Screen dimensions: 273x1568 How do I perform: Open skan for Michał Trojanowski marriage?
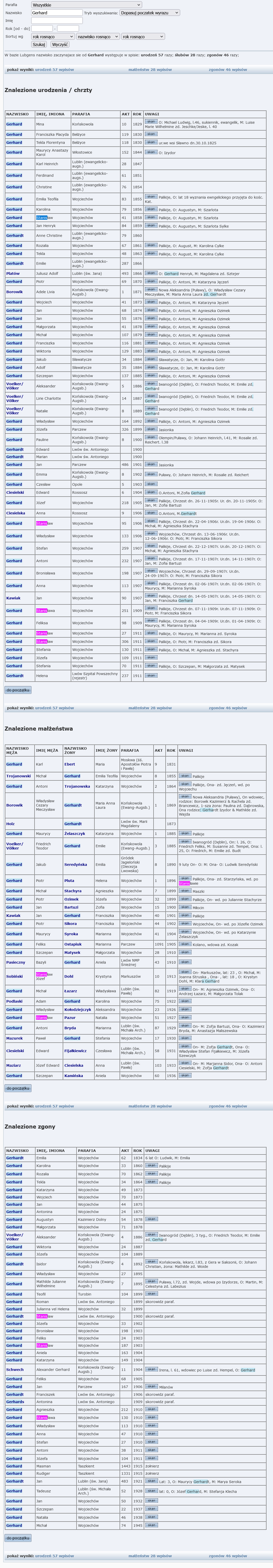[x=185, y=776]
